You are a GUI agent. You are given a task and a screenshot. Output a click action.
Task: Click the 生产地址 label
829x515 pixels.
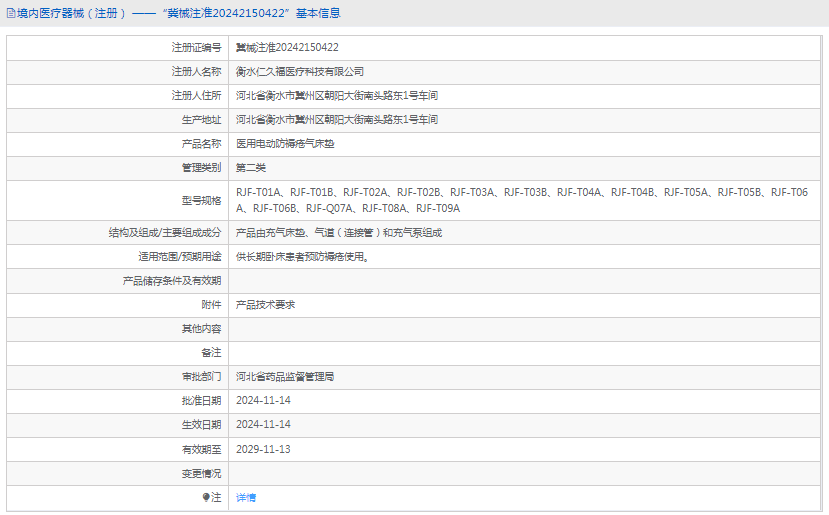[x=201, y=120]
